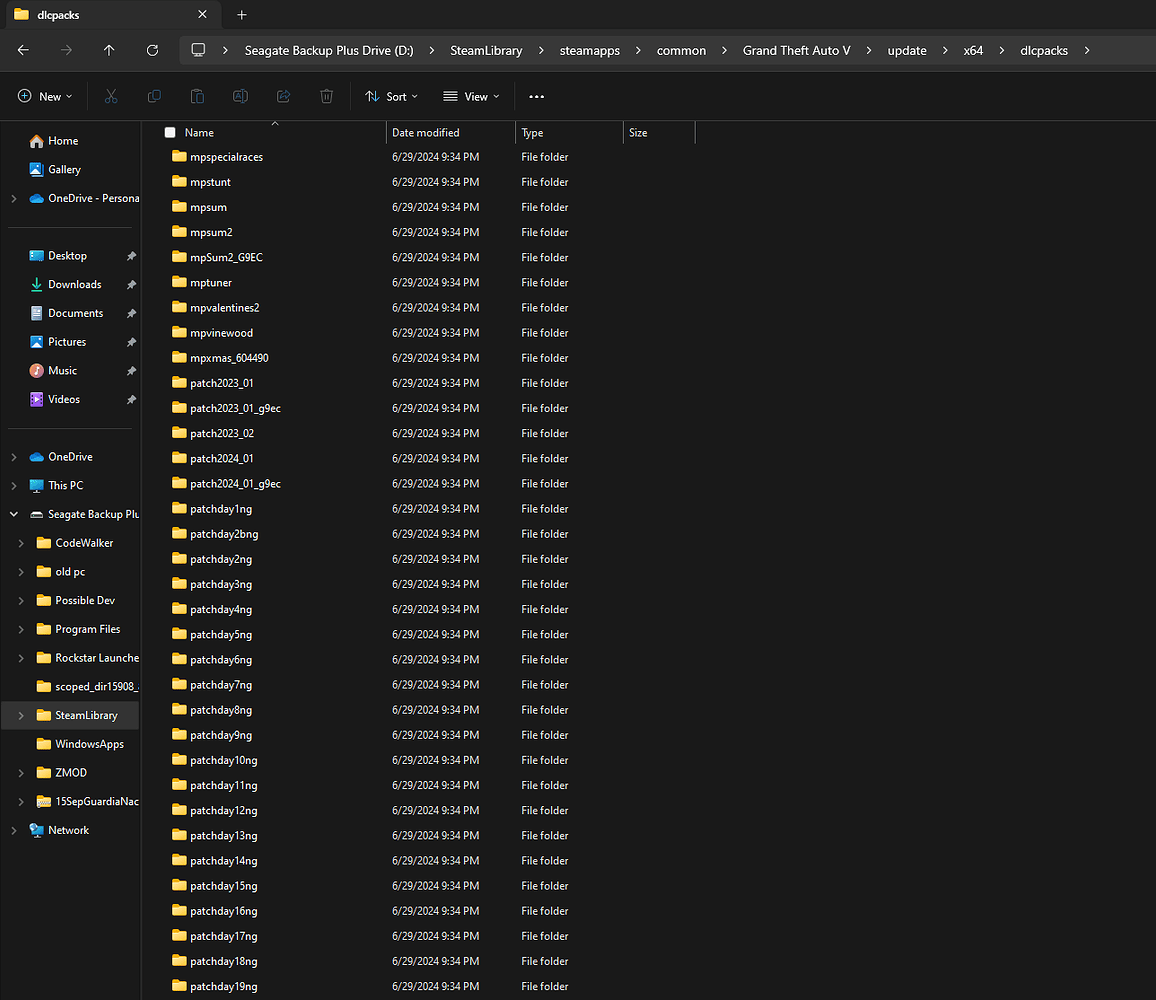Navigate up one folder level
The width and height of the screenshot is (1156, 1000).
109,50
